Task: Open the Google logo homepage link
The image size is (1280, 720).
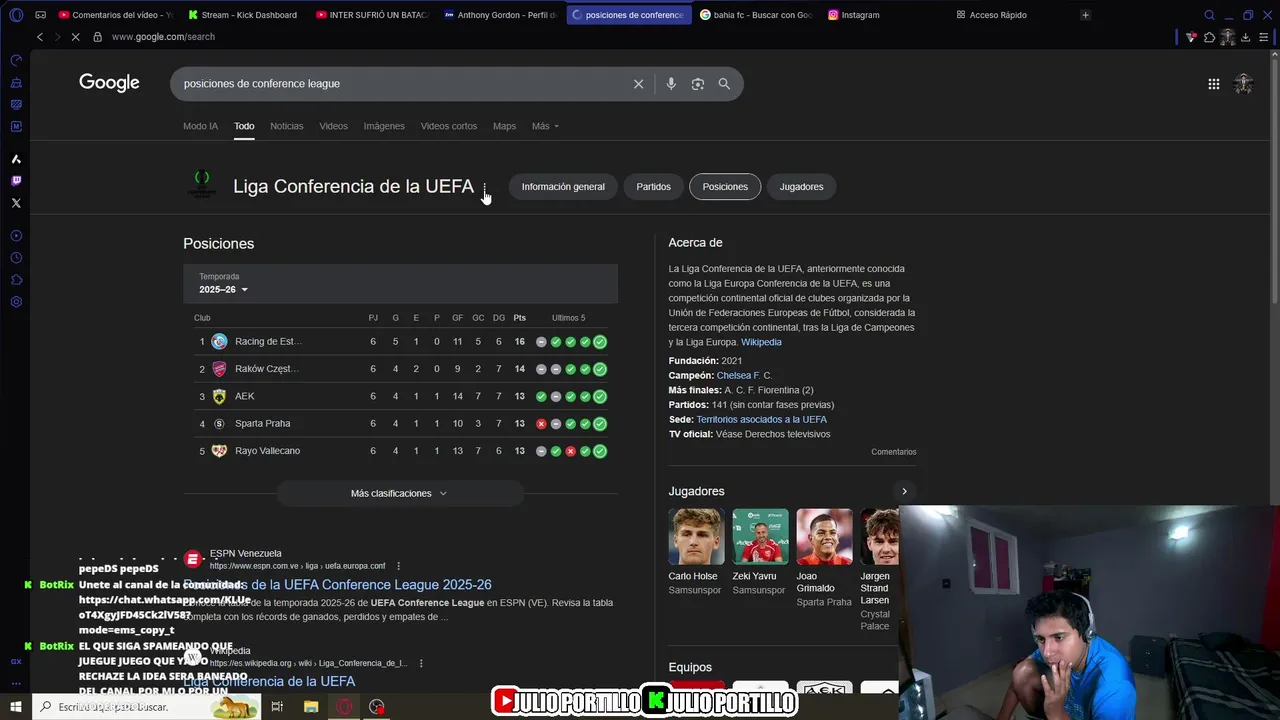Action: coord(110,83)
